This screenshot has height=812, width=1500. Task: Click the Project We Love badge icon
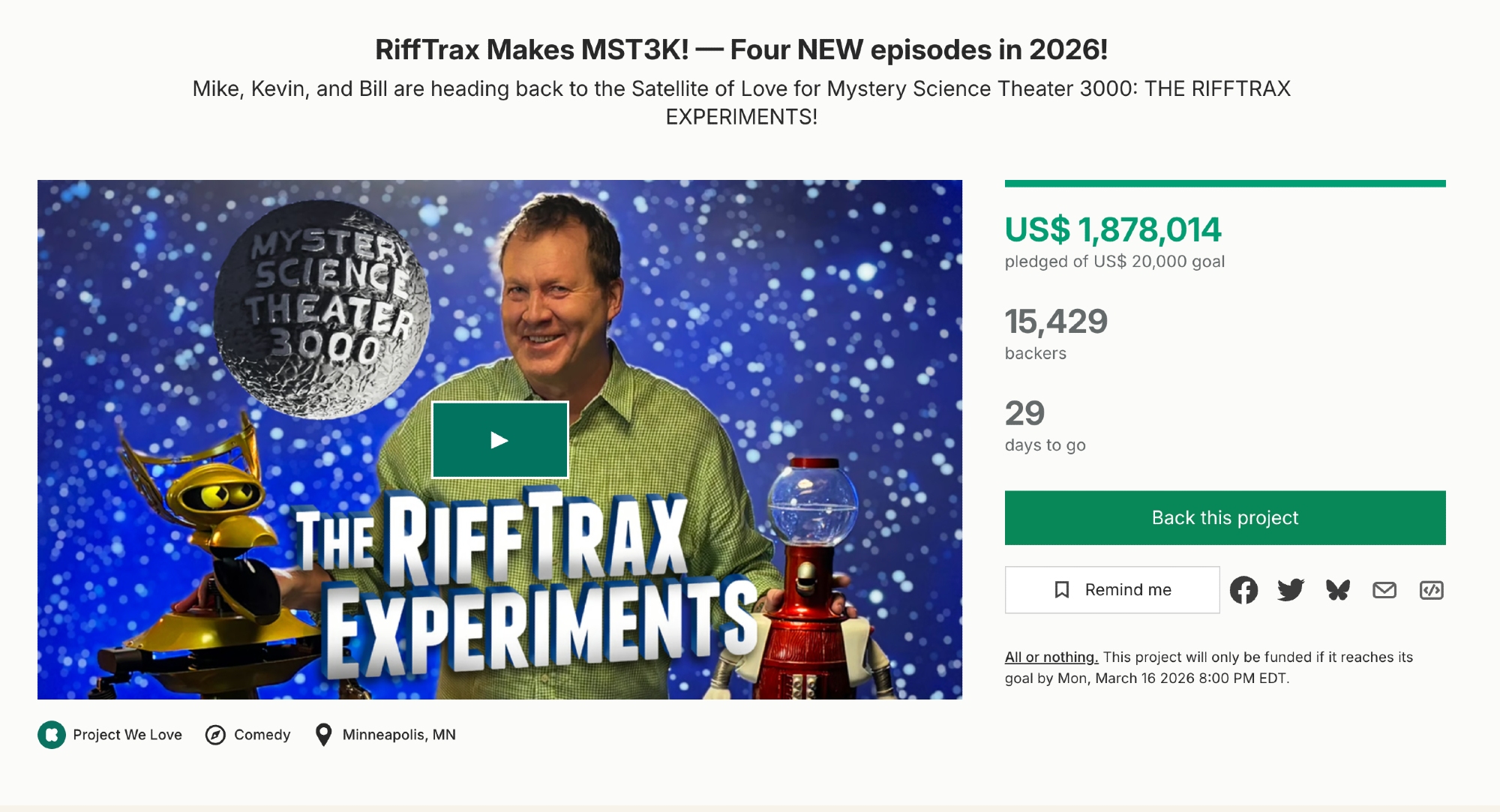(52, 735)
